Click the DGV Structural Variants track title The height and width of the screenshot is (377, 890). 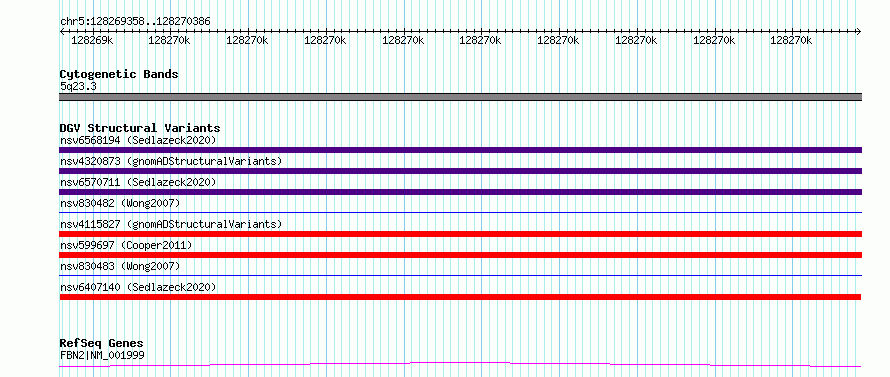click(140, 128)
